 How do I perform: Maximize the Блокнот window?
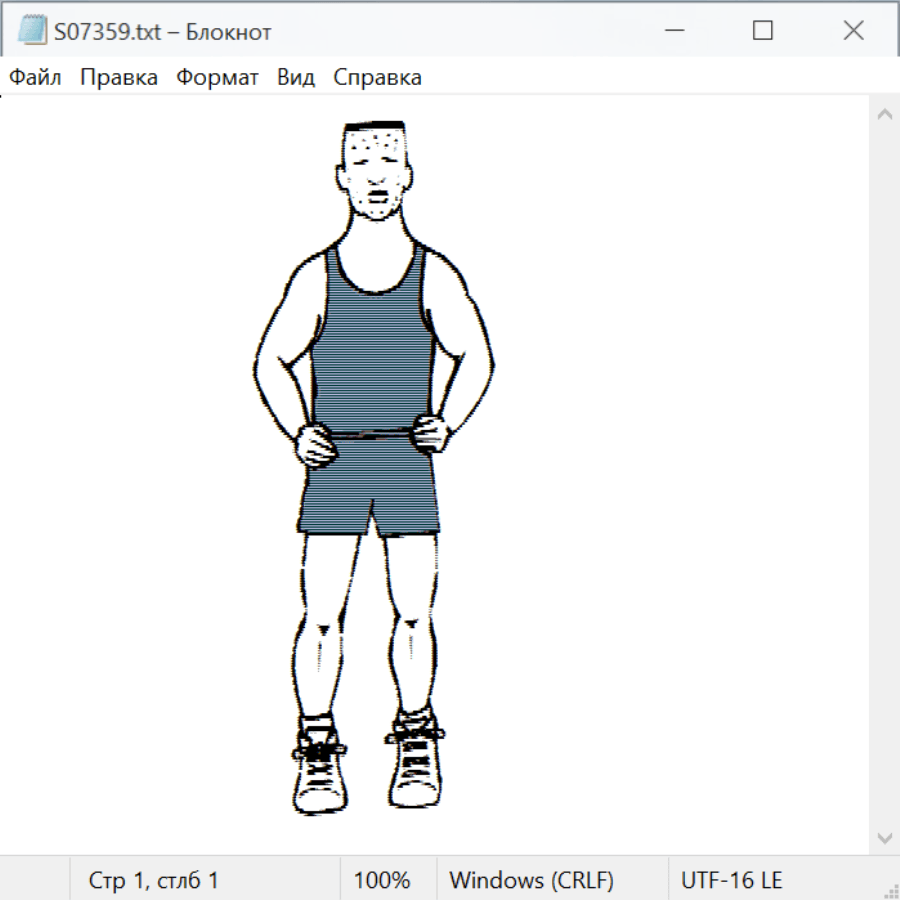(x=762, y=31)
